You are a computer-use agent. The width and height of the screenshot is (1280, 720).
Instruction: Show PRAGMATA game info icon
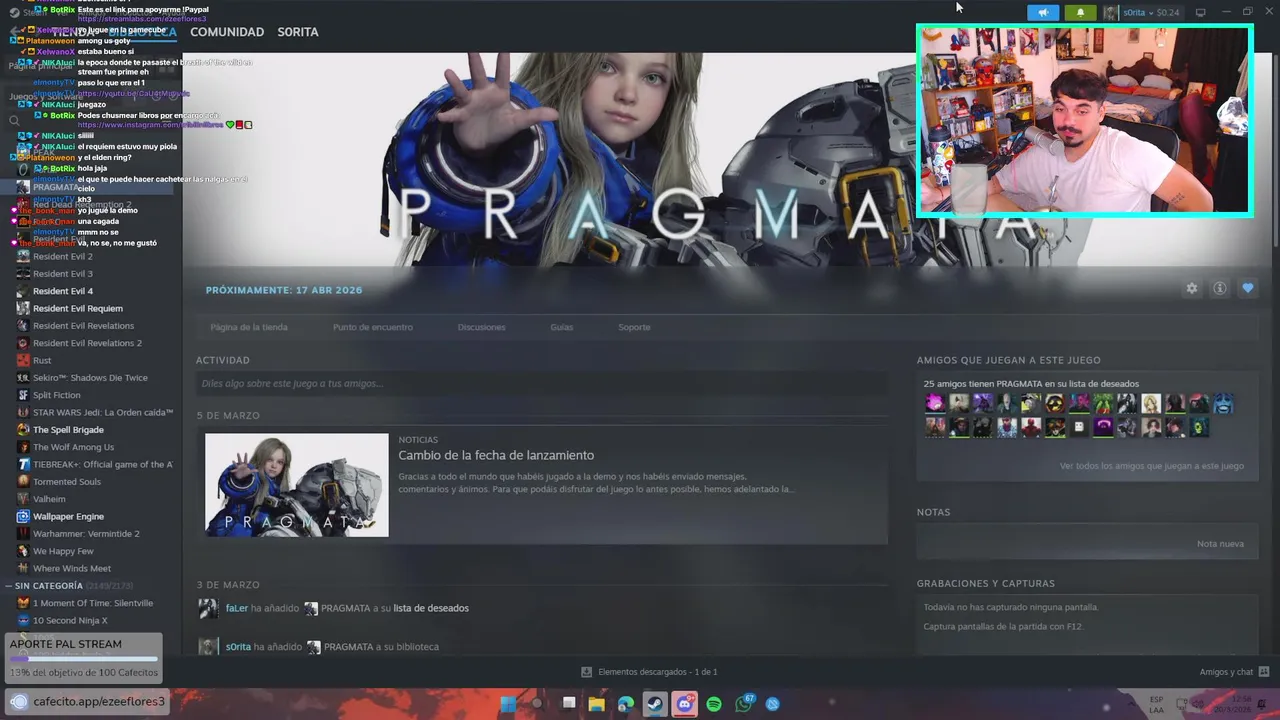(1220, 288)
